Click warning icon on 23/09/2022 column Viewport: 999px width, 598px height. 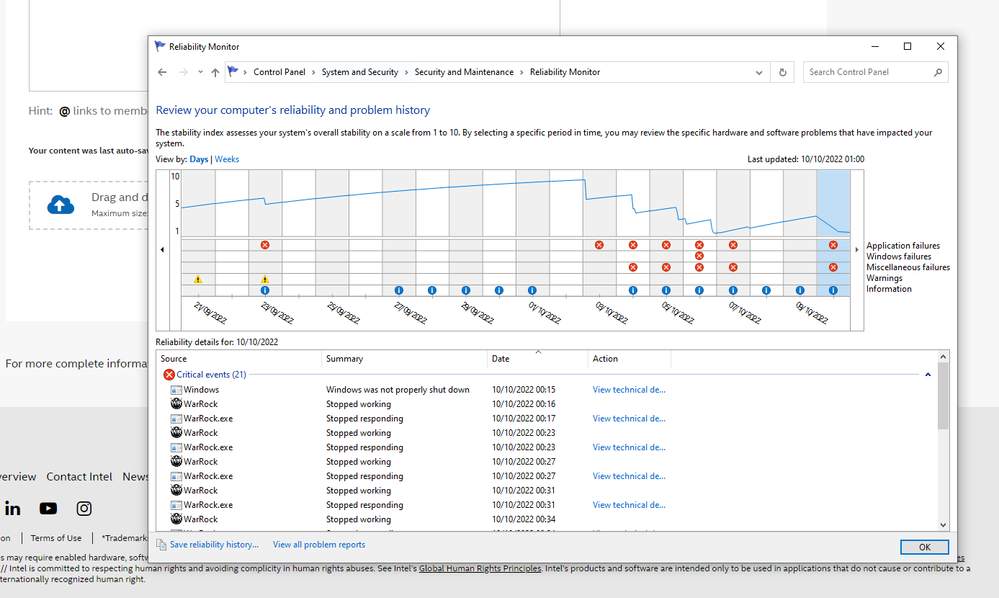[x=265, y=279]
